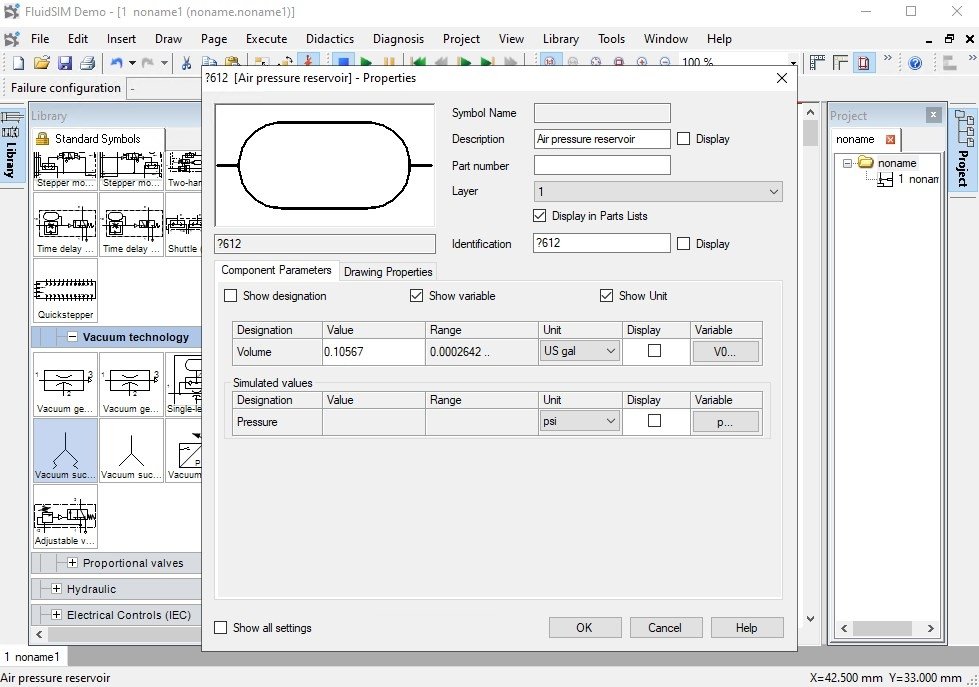Screen dimensions: 979x687
Task: Click the V0... variable button
Action: coord(726,352)
